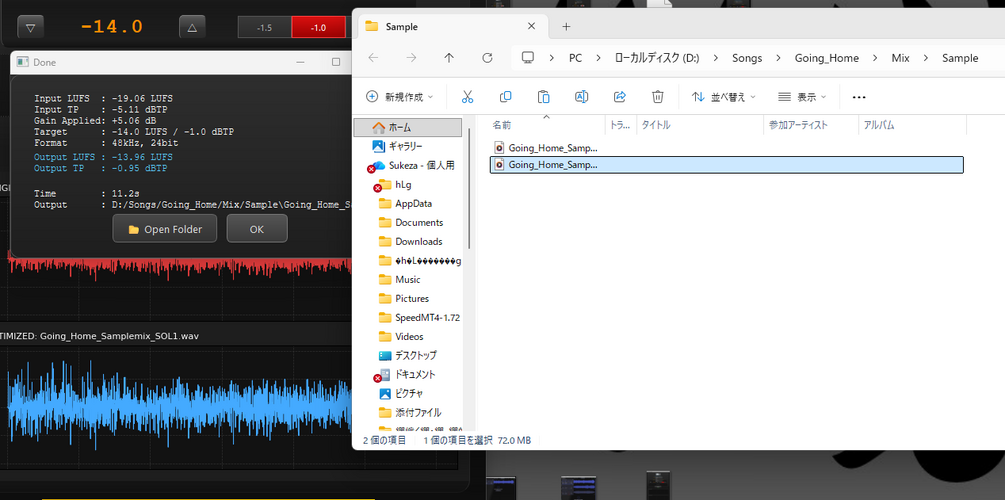Open the three-dot more options menu
Image resolution: width=1005 pixels, height=500 pixels.
[859, 97]
